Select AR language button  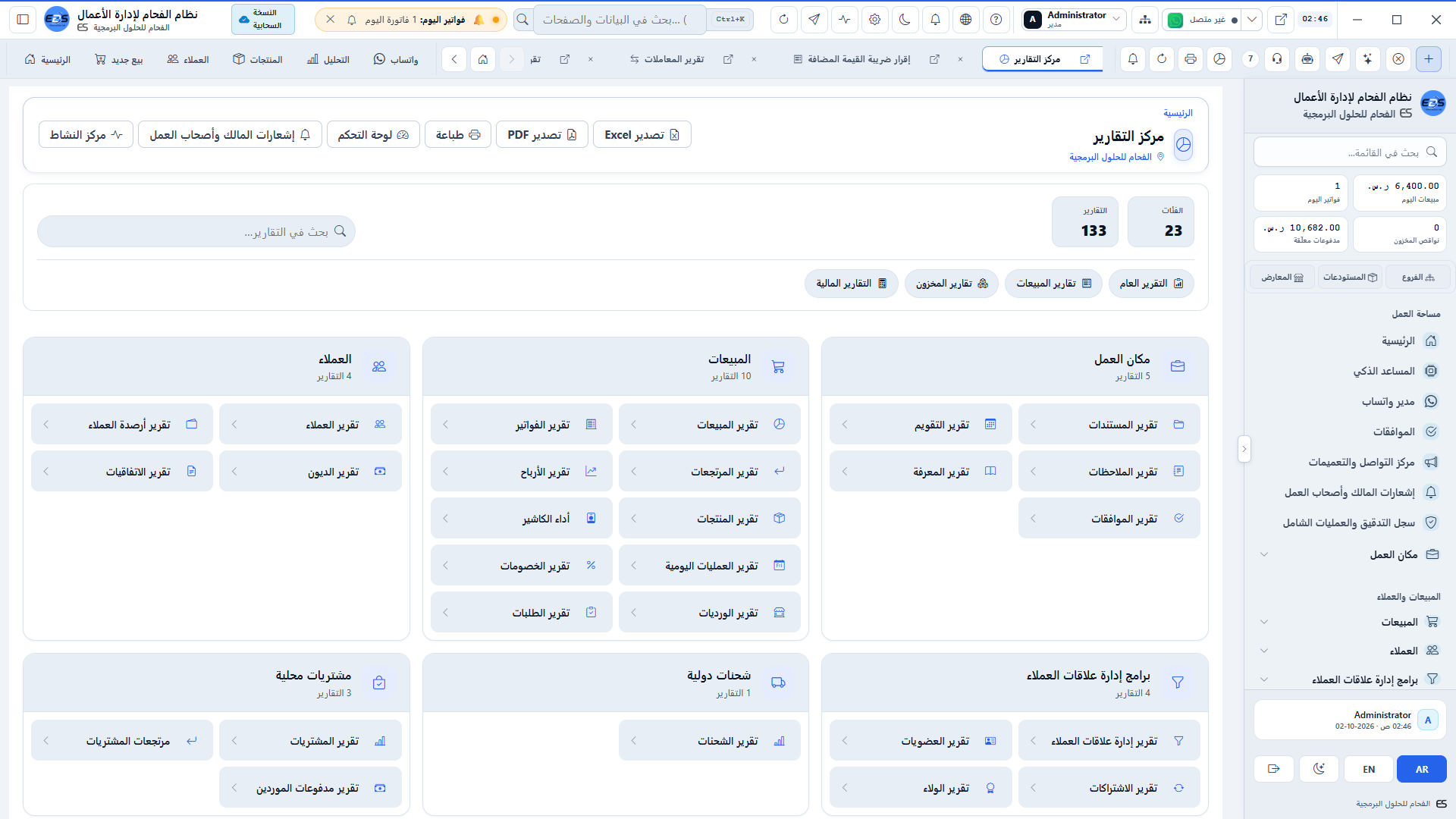click(x=1422, y=769)
